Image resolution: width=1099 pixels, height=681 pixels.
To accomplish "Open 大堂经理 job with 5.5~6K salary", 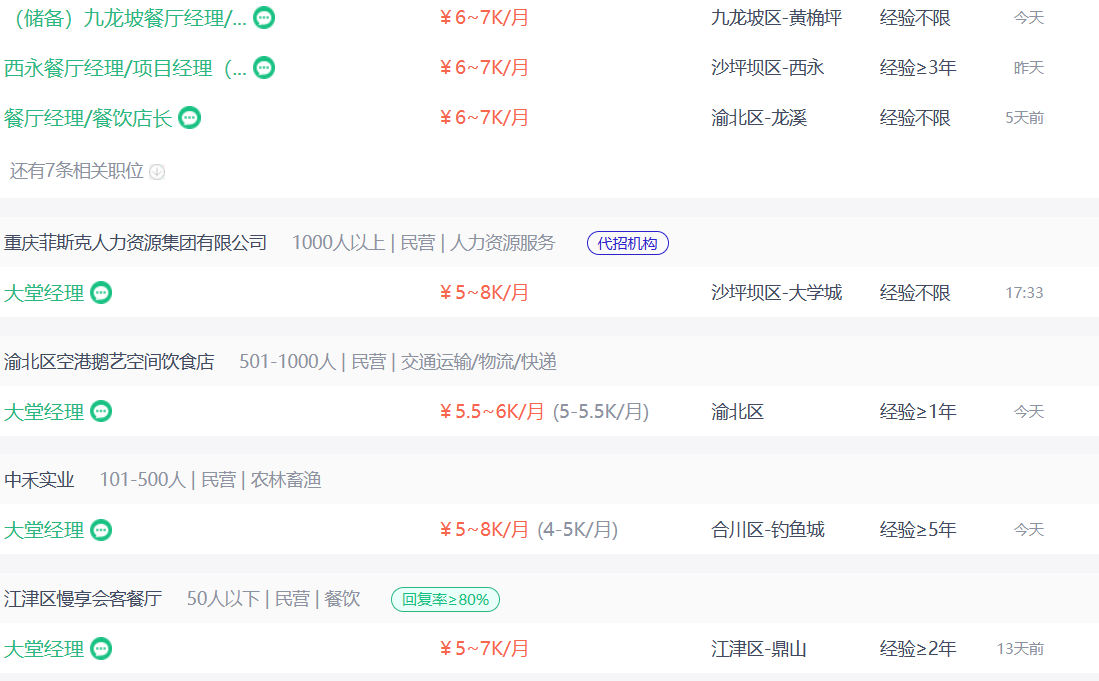I will point(44,411).
